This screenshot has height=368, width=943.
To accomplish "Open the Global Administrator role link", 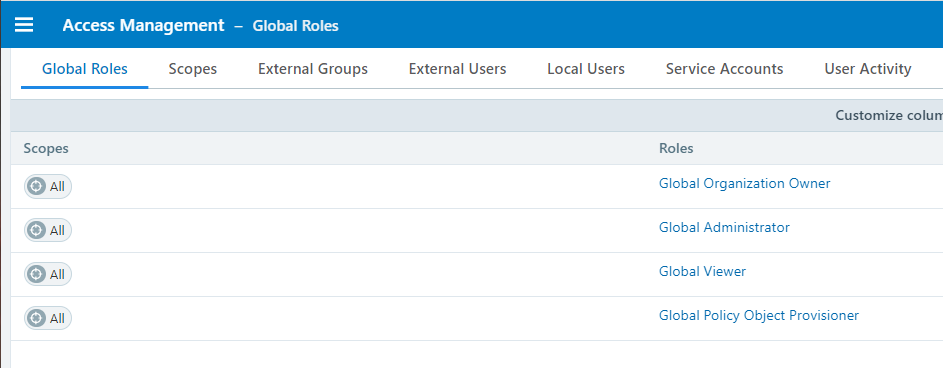I will 724,227.
